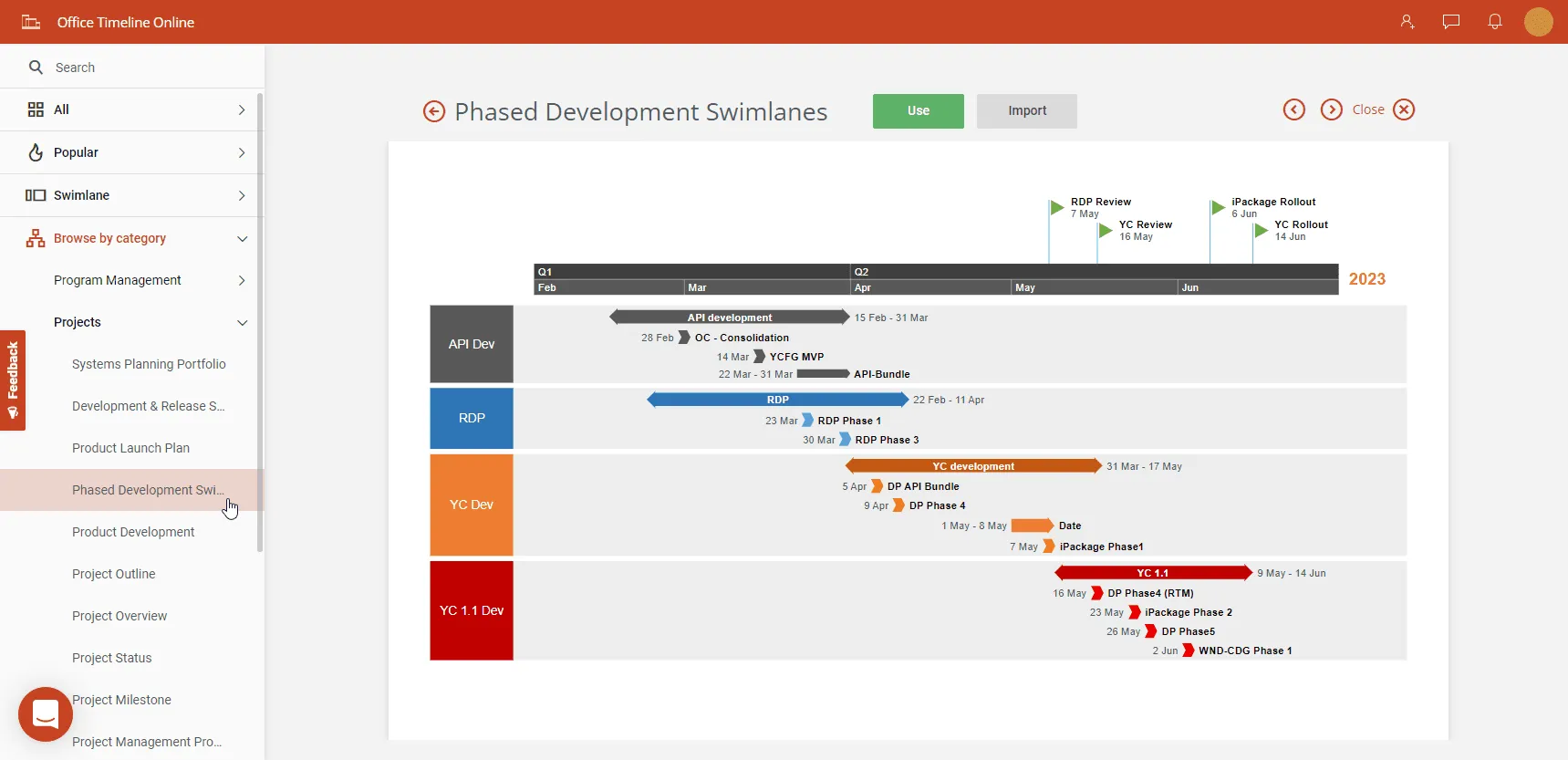The image size is (1568, 760).
Task: Click the Import button
Action: [x=1026, y=111]
